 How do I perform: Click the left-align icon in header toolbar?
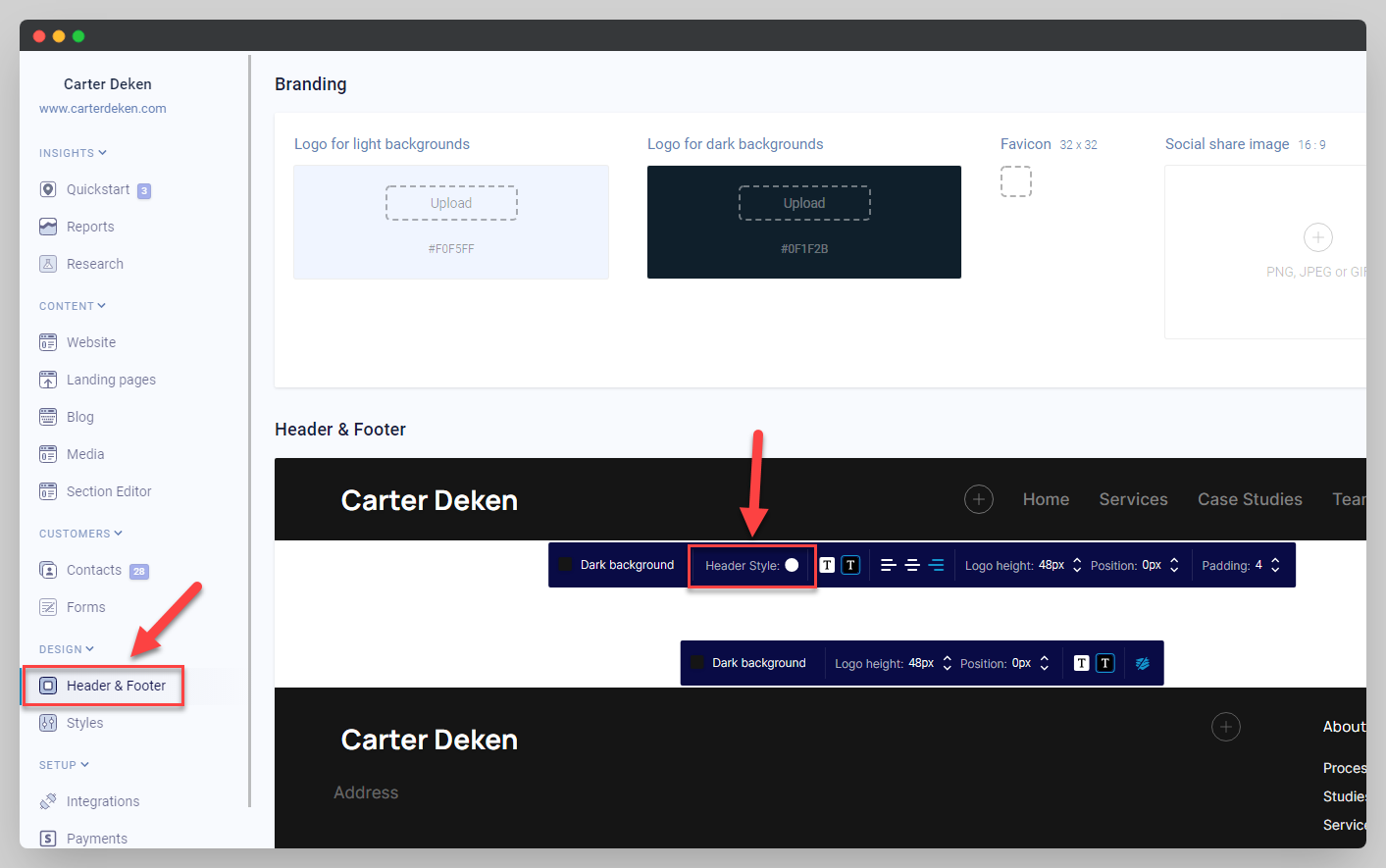[889, 565]
